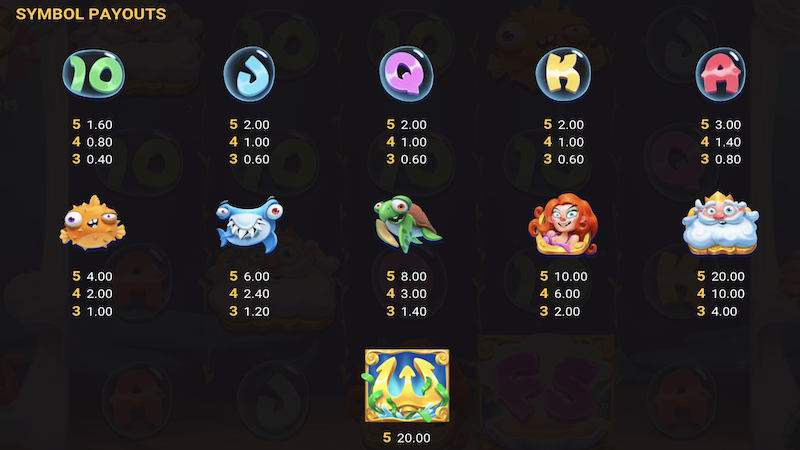800x450 pixels.
Task: Click the 6.00 payout under shark
Action: pyautogui.click(x=256, y=277)
